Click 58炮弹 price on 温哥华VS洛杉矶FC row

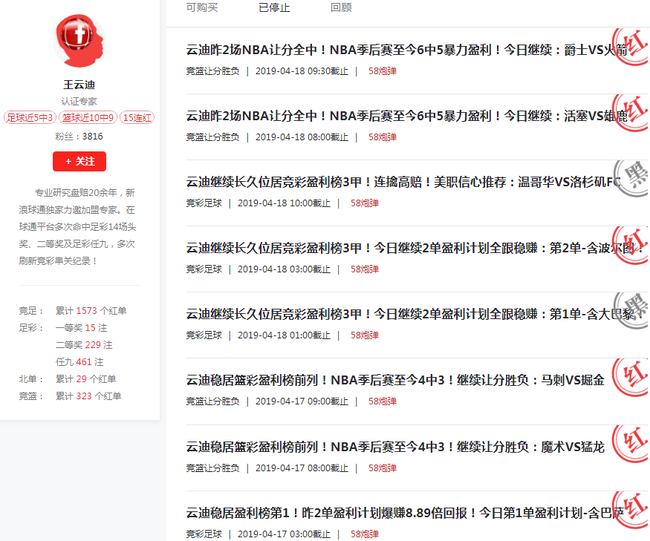pos(364,203)
